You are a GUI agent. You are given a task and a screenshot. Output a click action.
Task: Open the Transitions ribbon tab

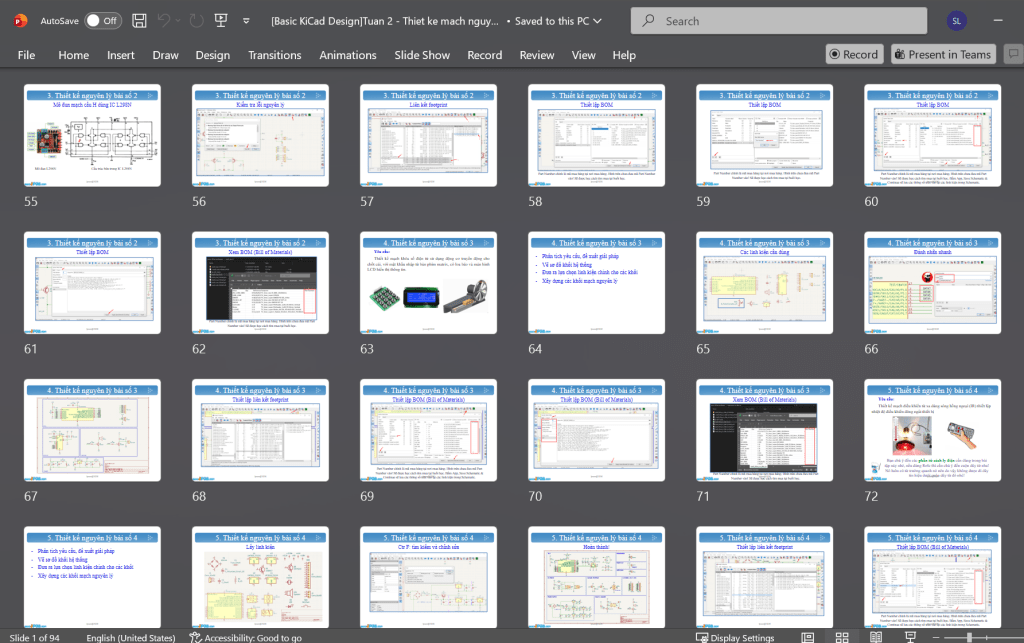[x=274, y=55]
